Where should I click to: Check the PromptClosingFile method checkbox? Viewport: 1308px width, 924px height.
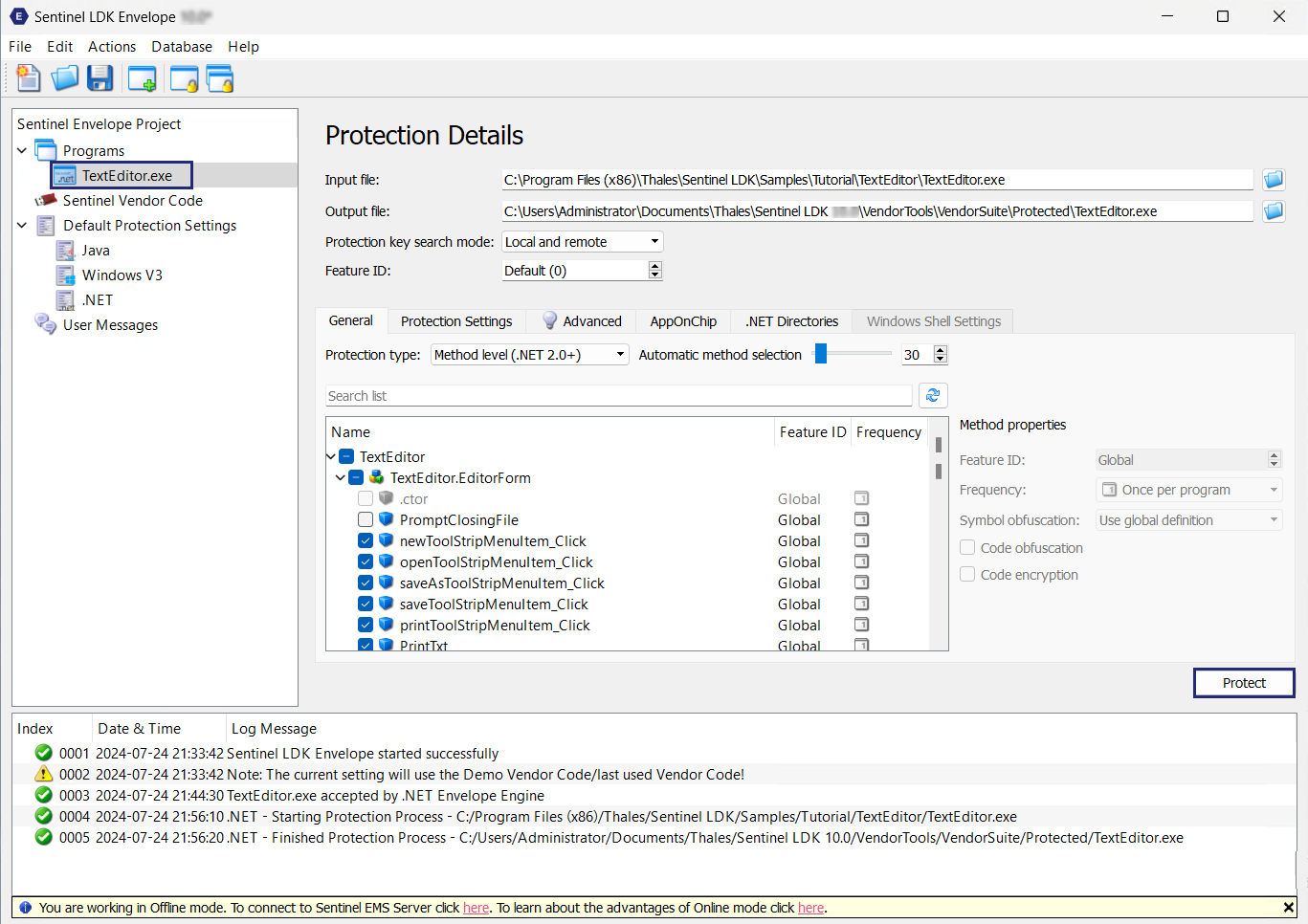pos(366,520)
